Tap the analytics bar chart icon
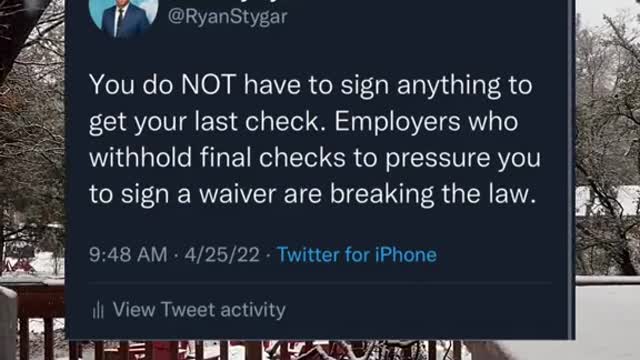 tap(98, 310)
